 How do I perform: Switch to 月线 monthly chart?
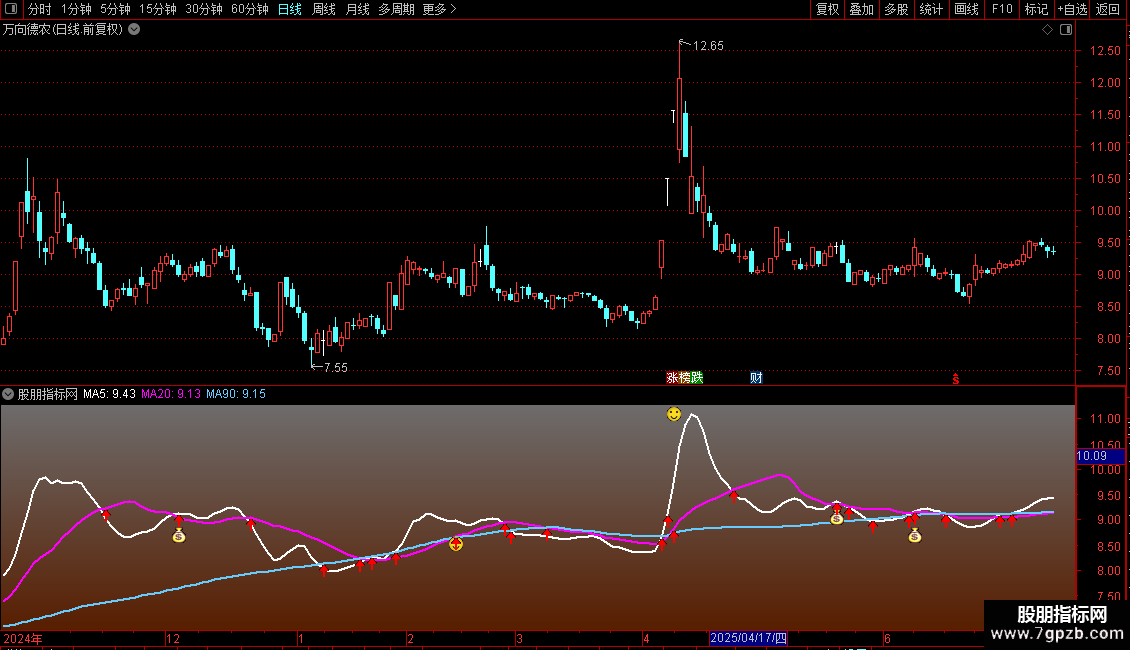[357, 9]
